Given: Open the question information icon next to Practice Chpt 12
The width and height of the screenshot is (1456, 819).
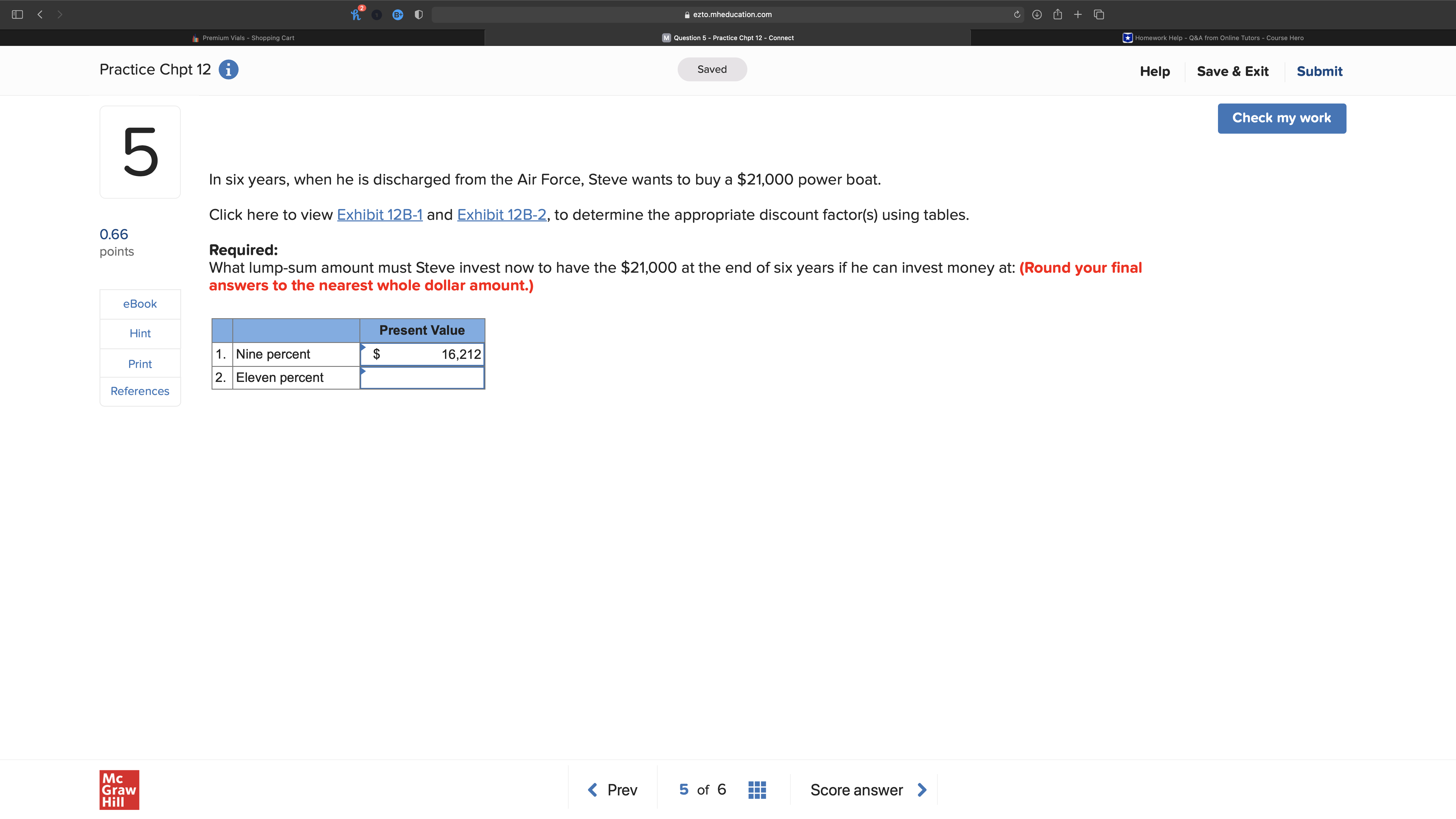Looking at the screenshot, I should (228, 69).
